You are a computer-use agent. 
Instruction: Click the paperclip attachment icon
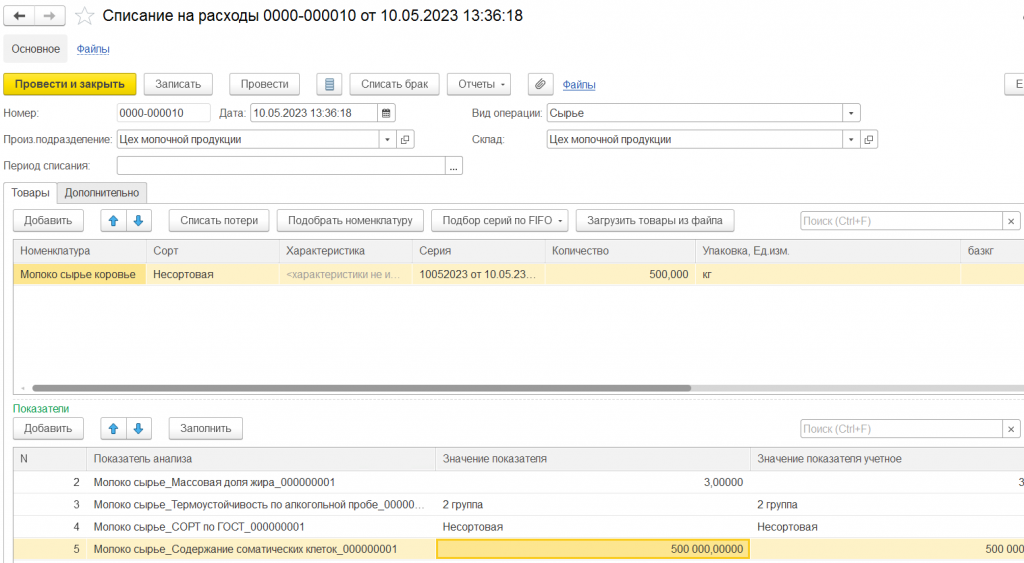pyautogui.click(x=540, y=84)
